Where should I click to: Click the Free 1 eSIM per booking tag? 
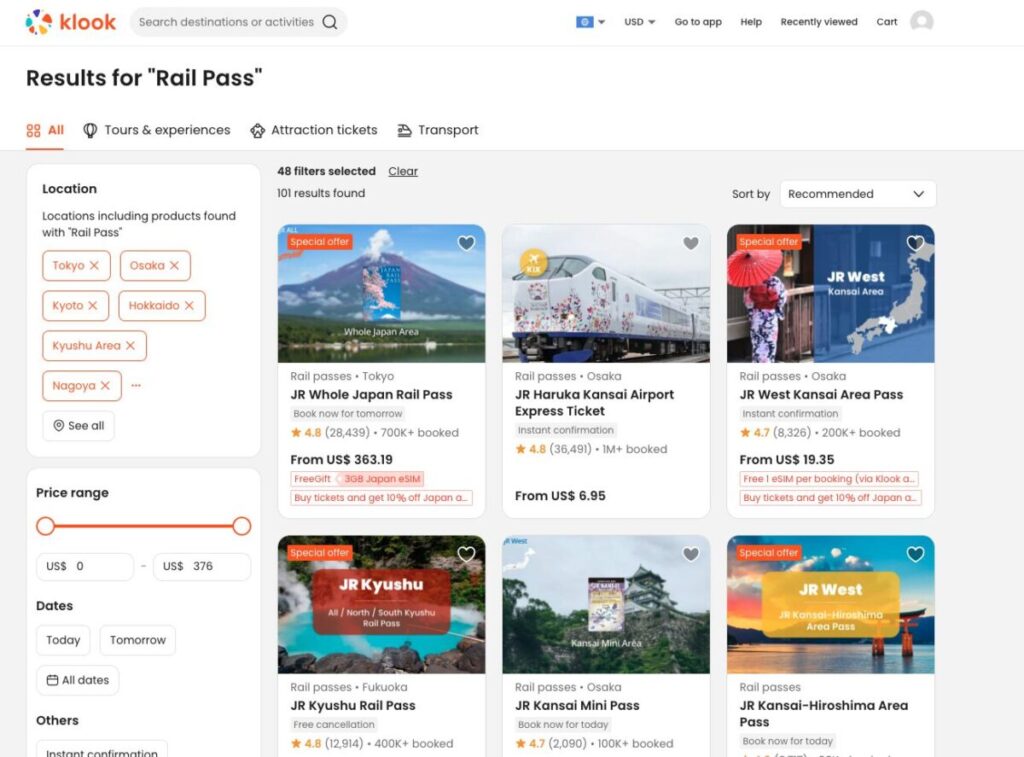[829, 479]
